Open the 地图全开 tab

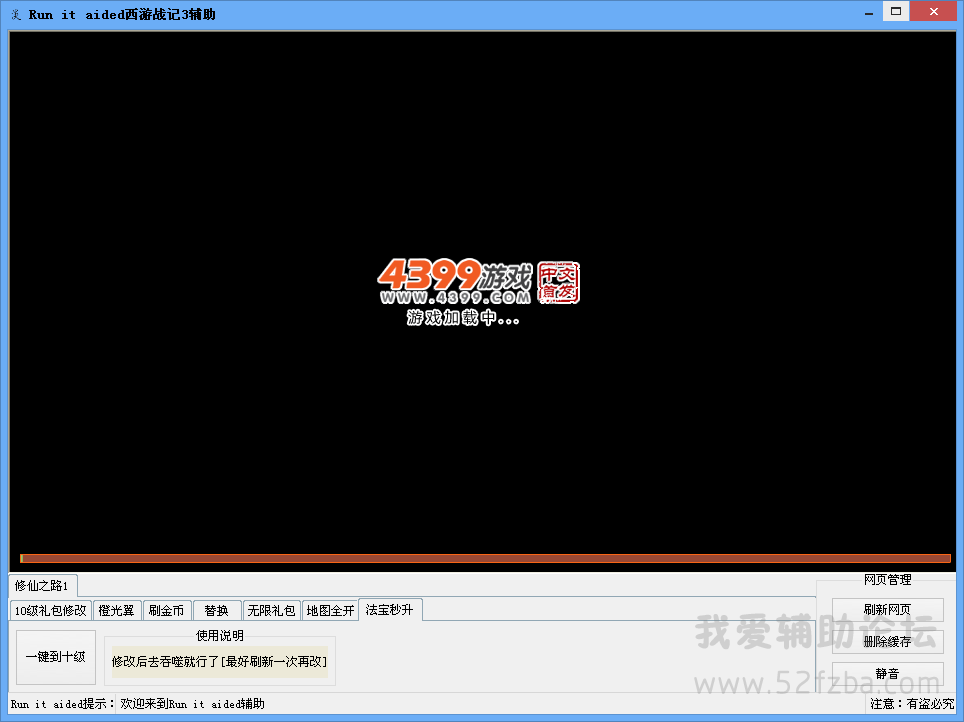(330, 611)
